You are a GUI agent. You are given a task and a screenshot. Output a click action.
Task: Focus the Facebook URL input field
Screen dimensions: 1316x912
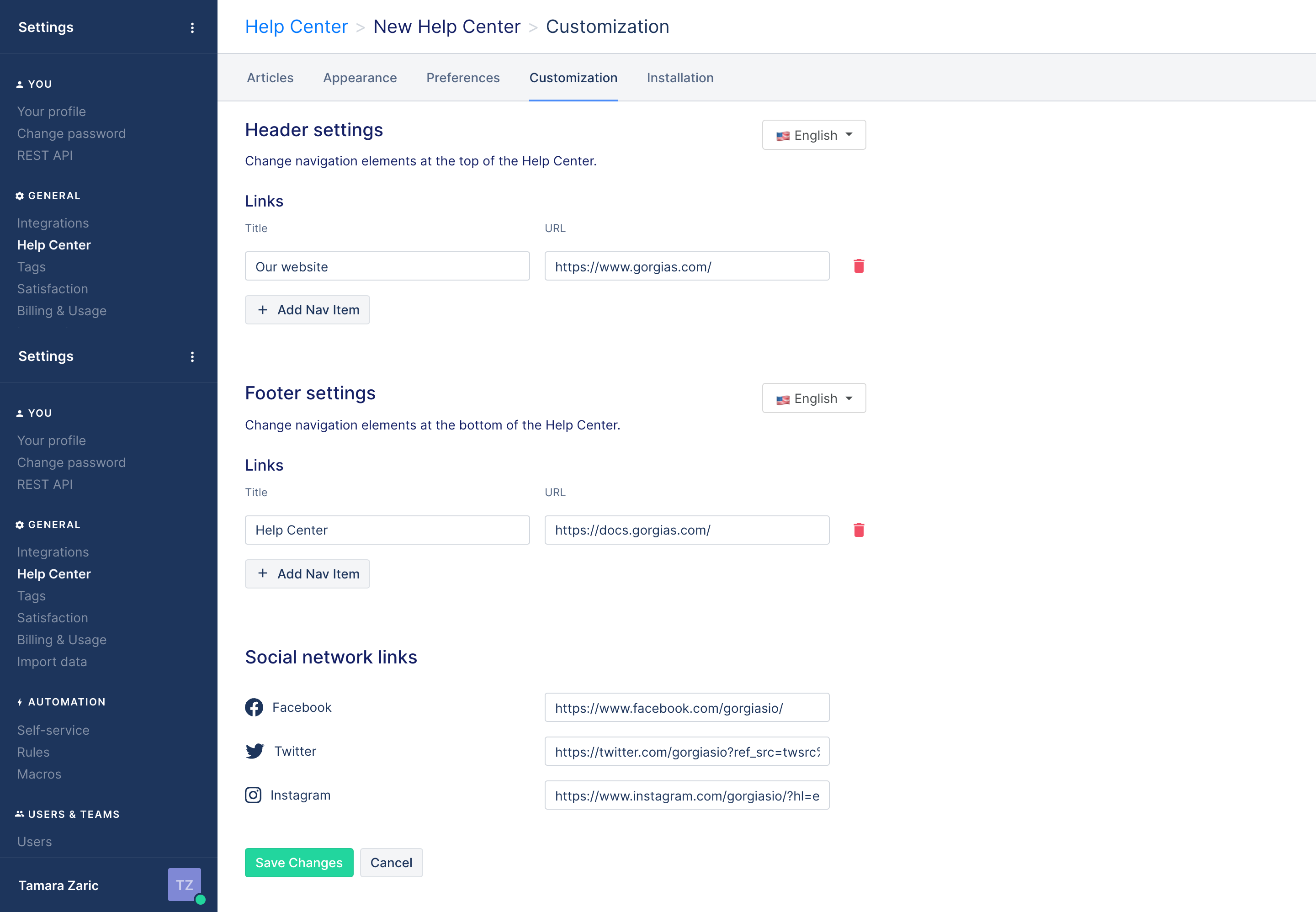tap(687, 707)
